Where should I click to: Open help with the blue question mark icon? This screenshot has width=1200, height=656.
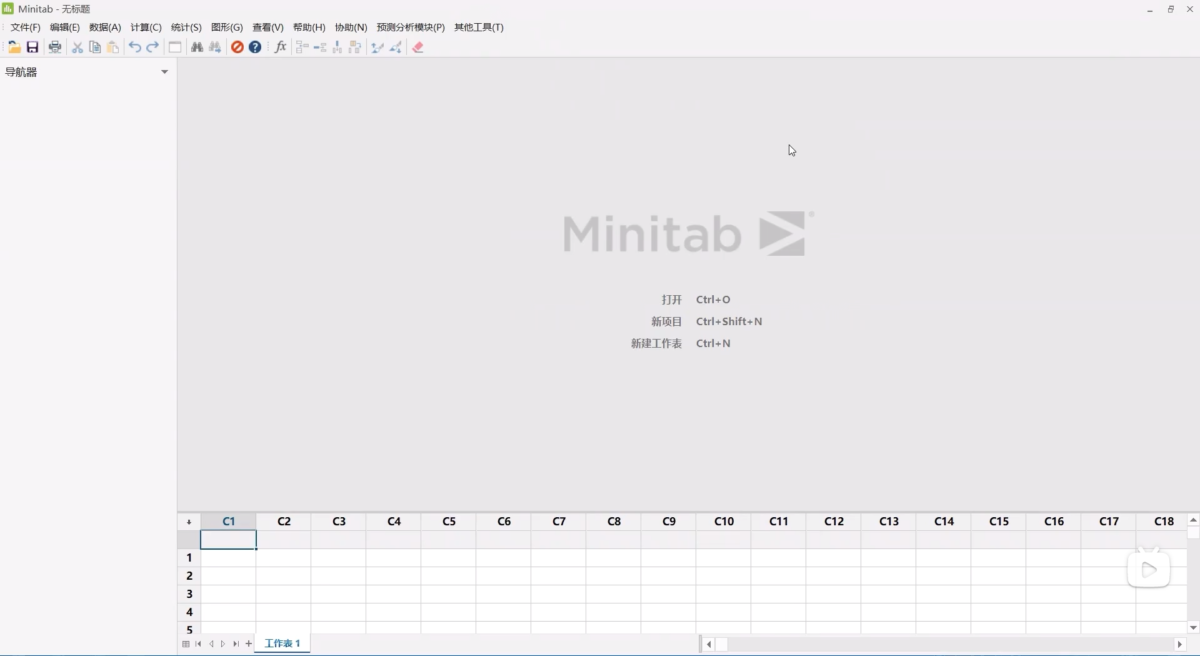(x=255, y=47)
